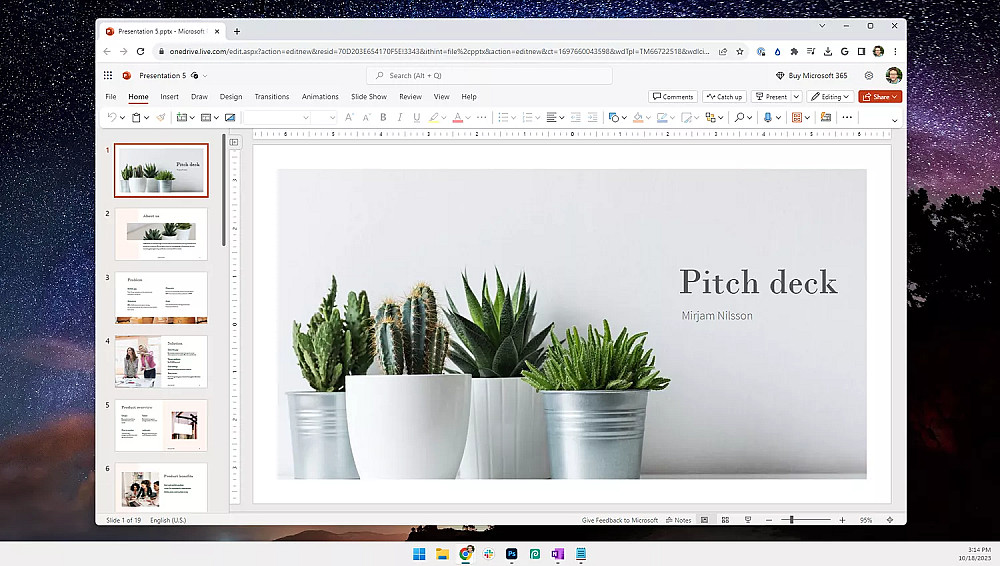The width and height of the screenshot is (1000, 566).
Task: Select the Format Painter tool
Action: click(x=160, y=117)
